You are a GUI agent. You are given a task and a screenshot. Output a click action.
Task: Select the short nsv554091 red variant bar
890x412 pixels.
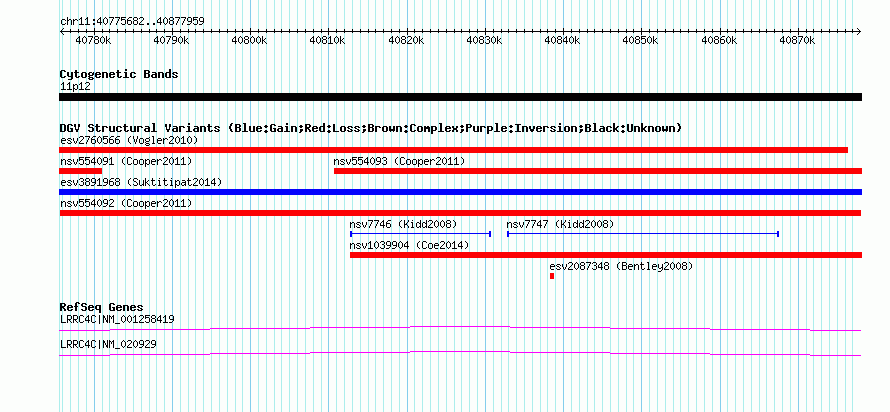coord(81,171)
